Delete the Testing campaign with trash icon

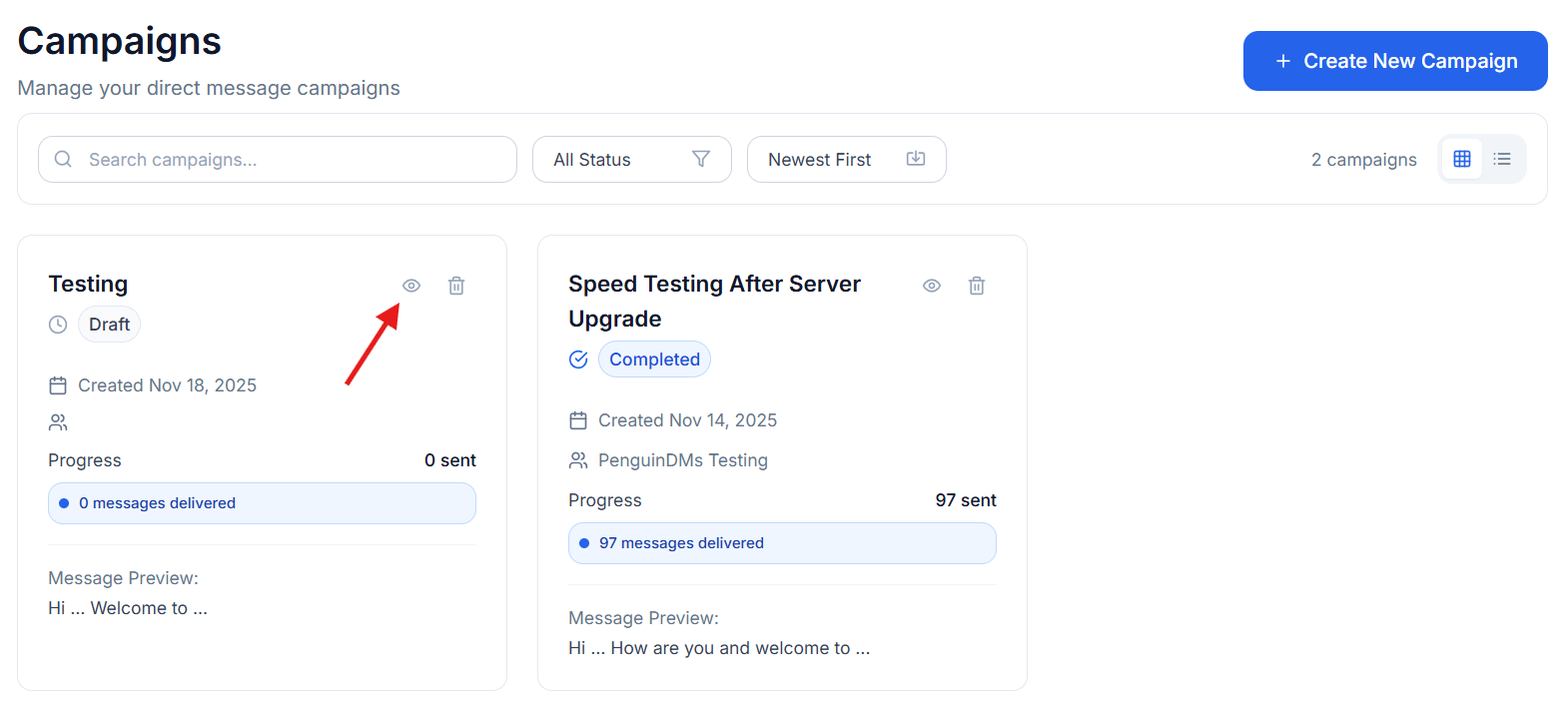click(456, 286)
